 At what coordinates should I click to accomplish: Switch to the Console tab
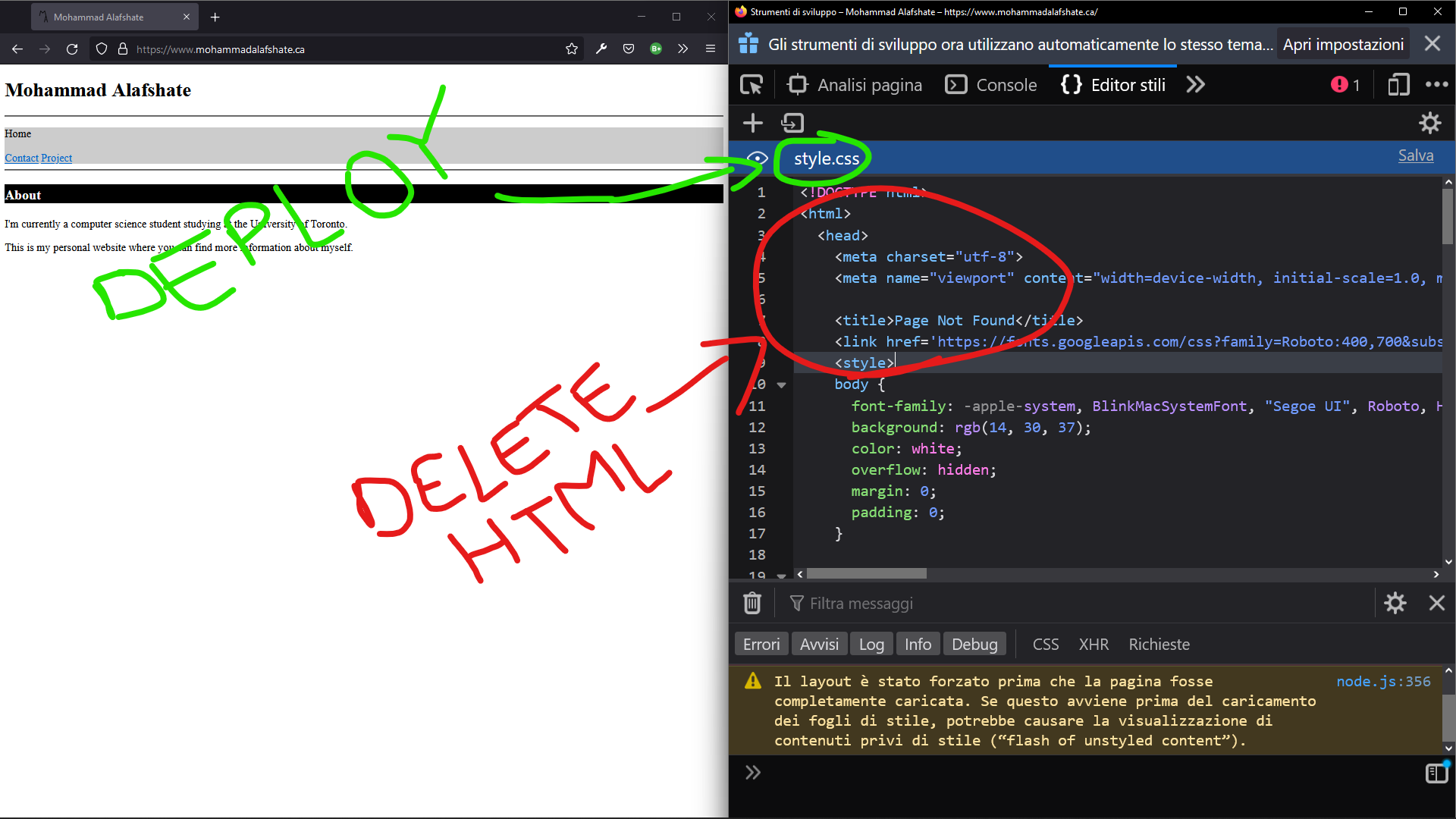point(991,85)
